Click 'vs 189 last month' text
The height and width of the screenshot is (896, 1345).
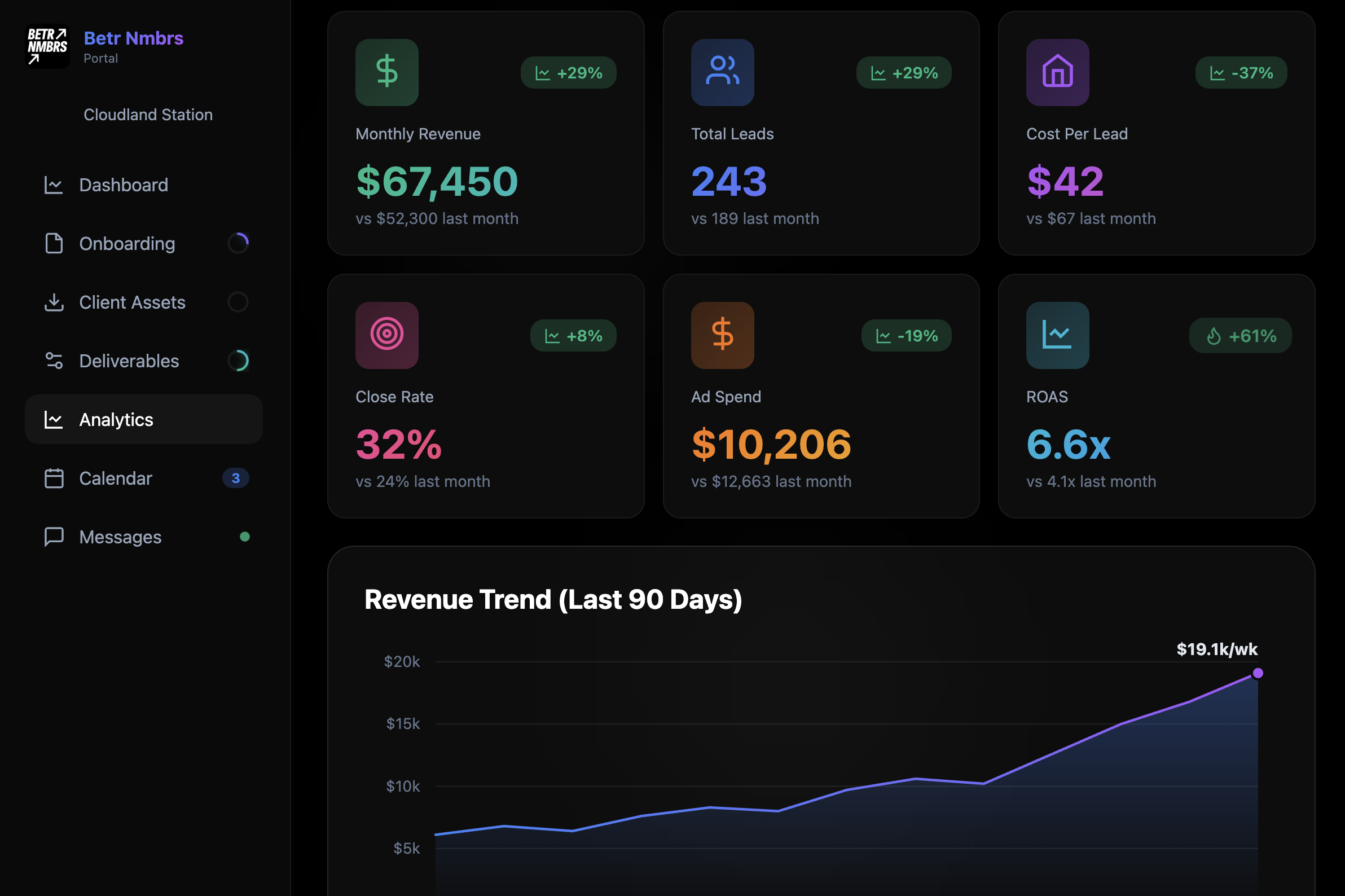[x=755, y=219]
